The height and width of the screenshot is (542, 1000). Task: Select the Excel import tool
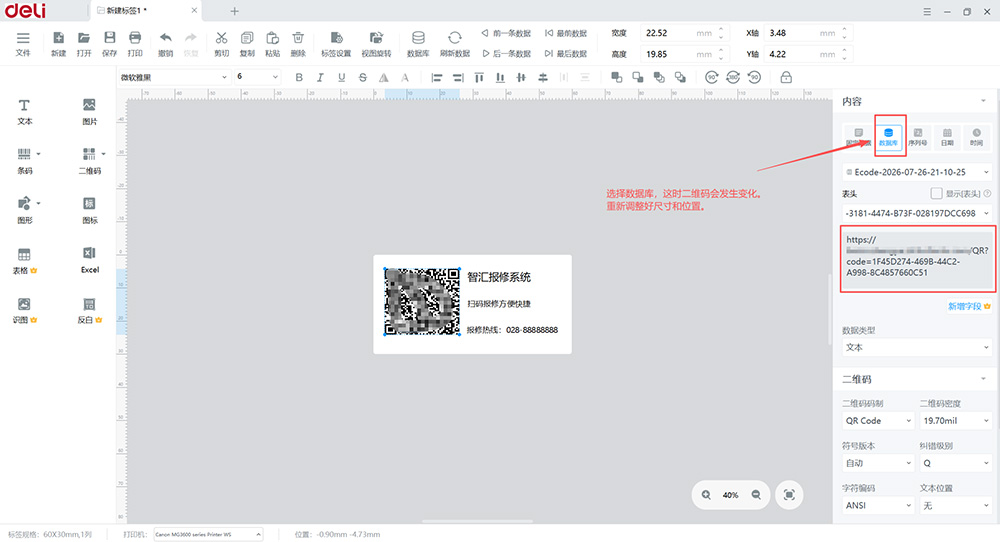point(89,260)
